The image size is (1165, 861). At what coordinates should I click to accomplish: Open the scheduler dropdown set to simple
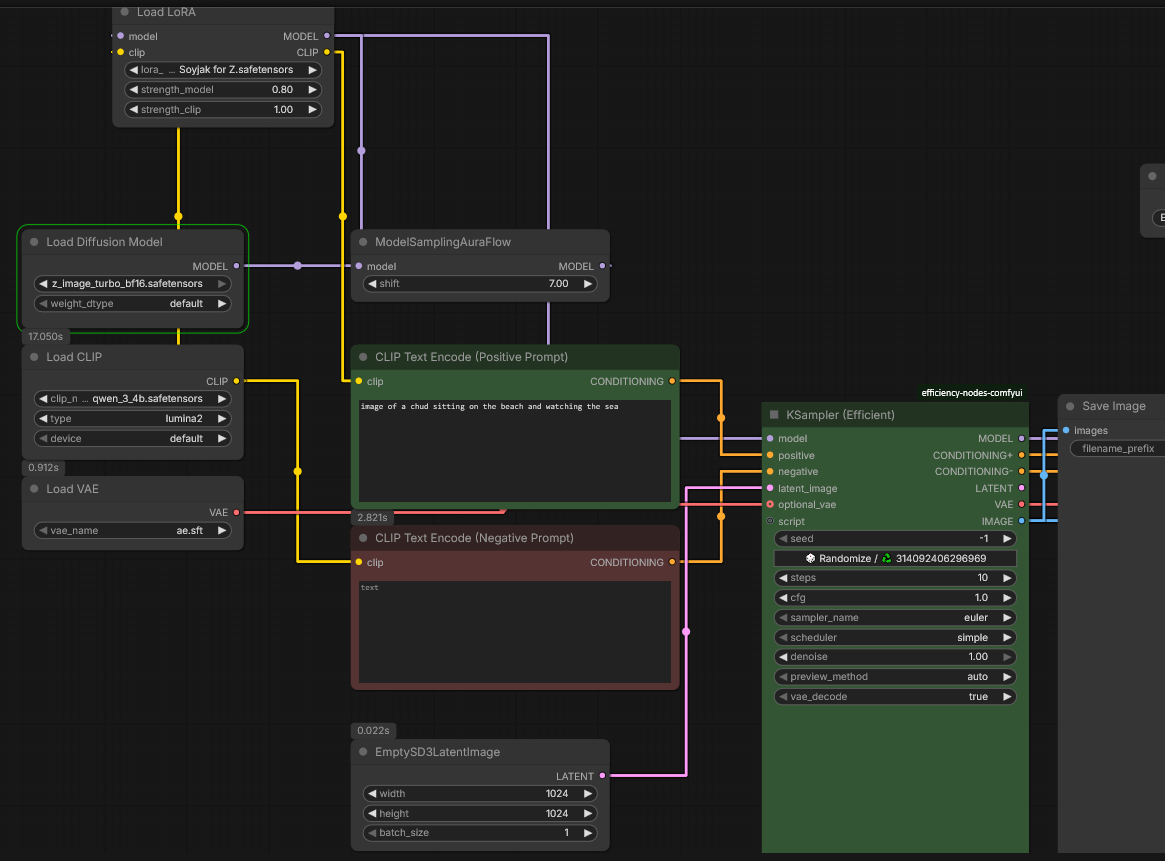pos(895,637)
